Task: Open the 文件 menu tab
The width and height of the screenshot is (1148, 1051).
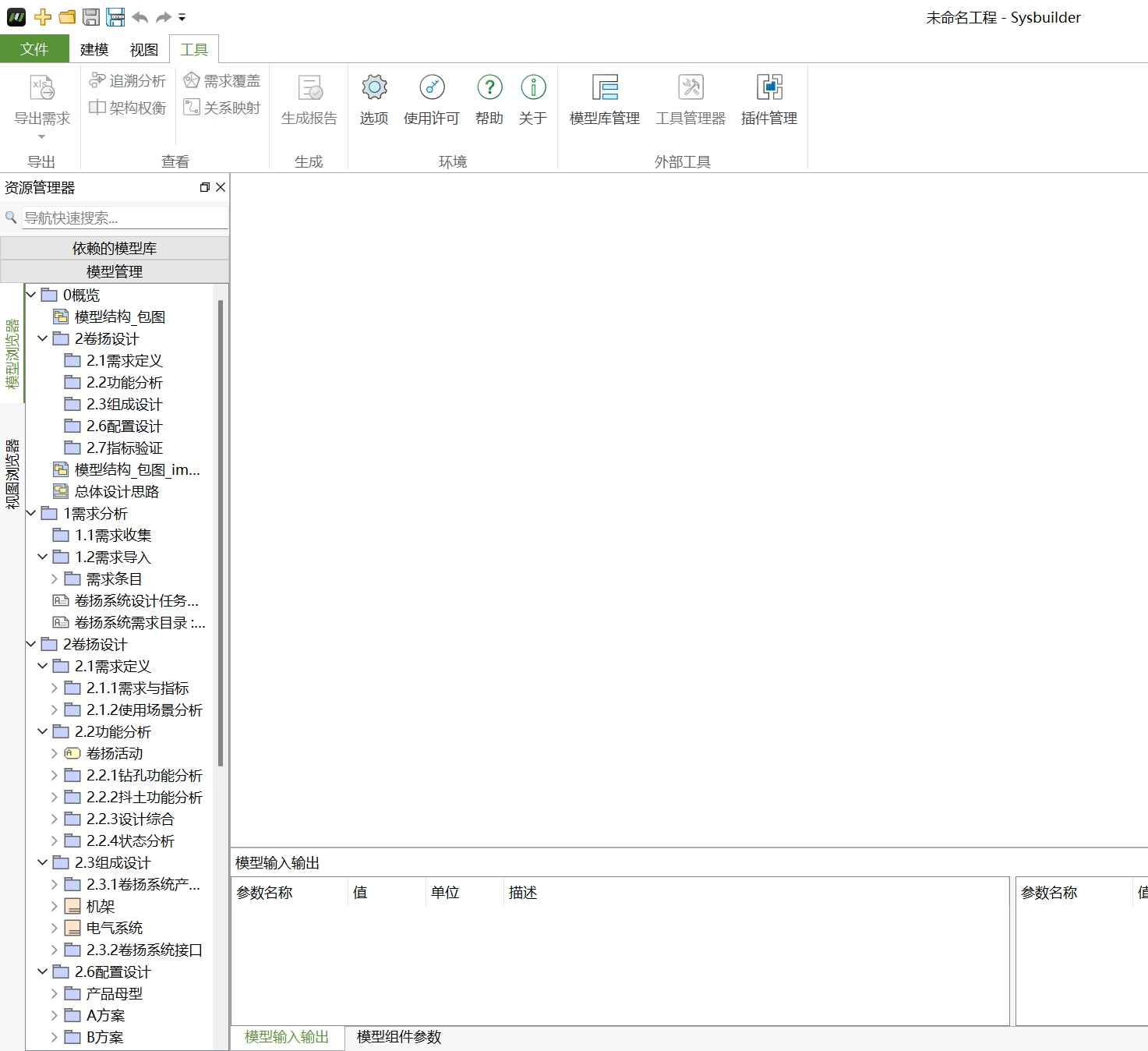Action: click(34, 49)
